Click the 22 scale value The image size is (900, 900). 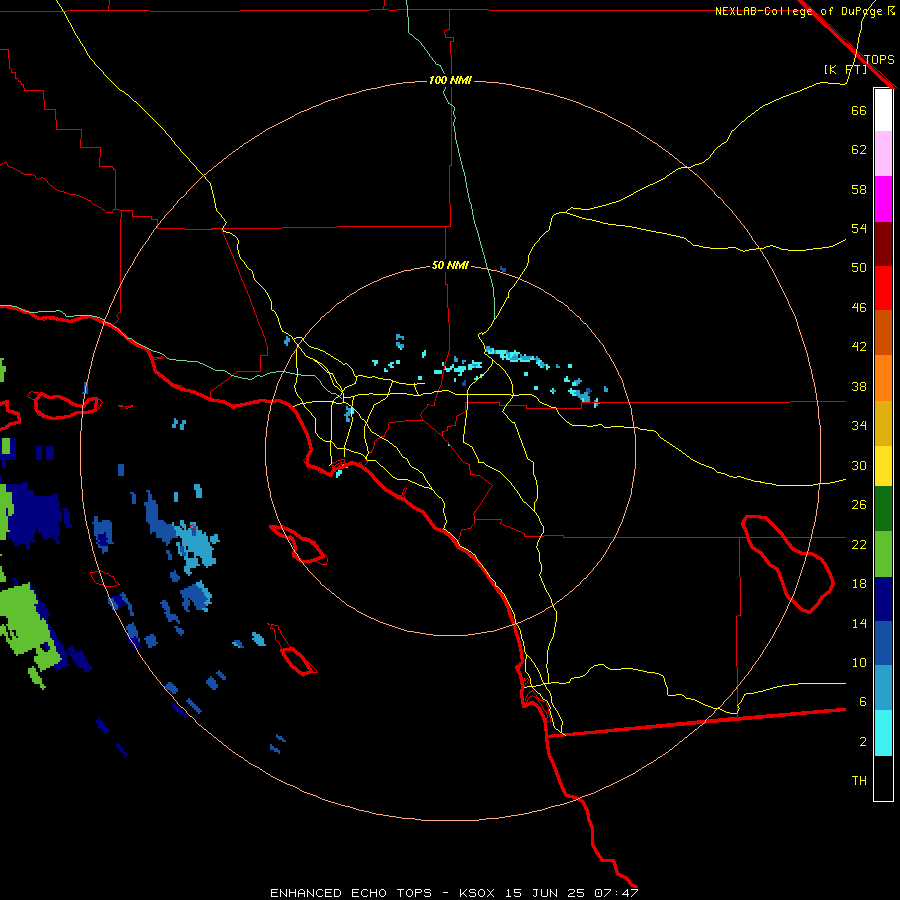coord(859,544)
